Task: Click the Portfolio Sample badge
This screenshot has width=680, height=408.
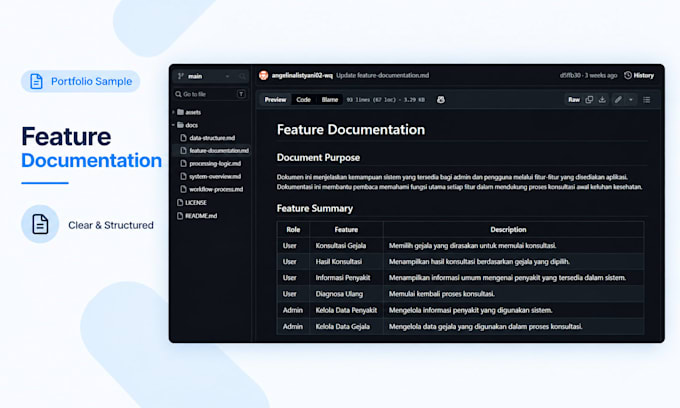Action: pyautogui.click(x=81, y=82)
